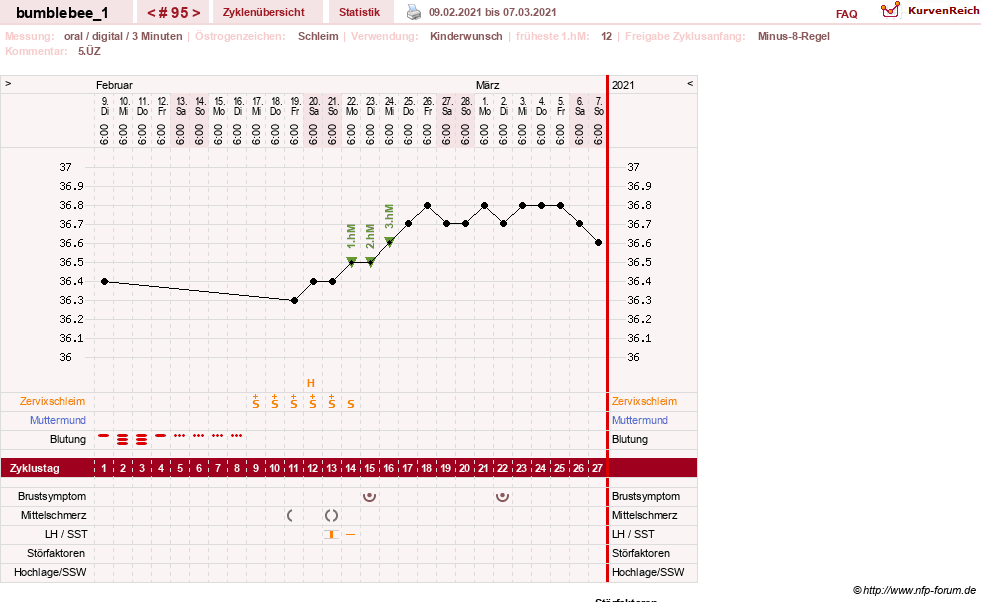Click the date range 09.02.2021 bis 07.03.2021
This screenshot has width=981, height=602.
click(492, 12)
